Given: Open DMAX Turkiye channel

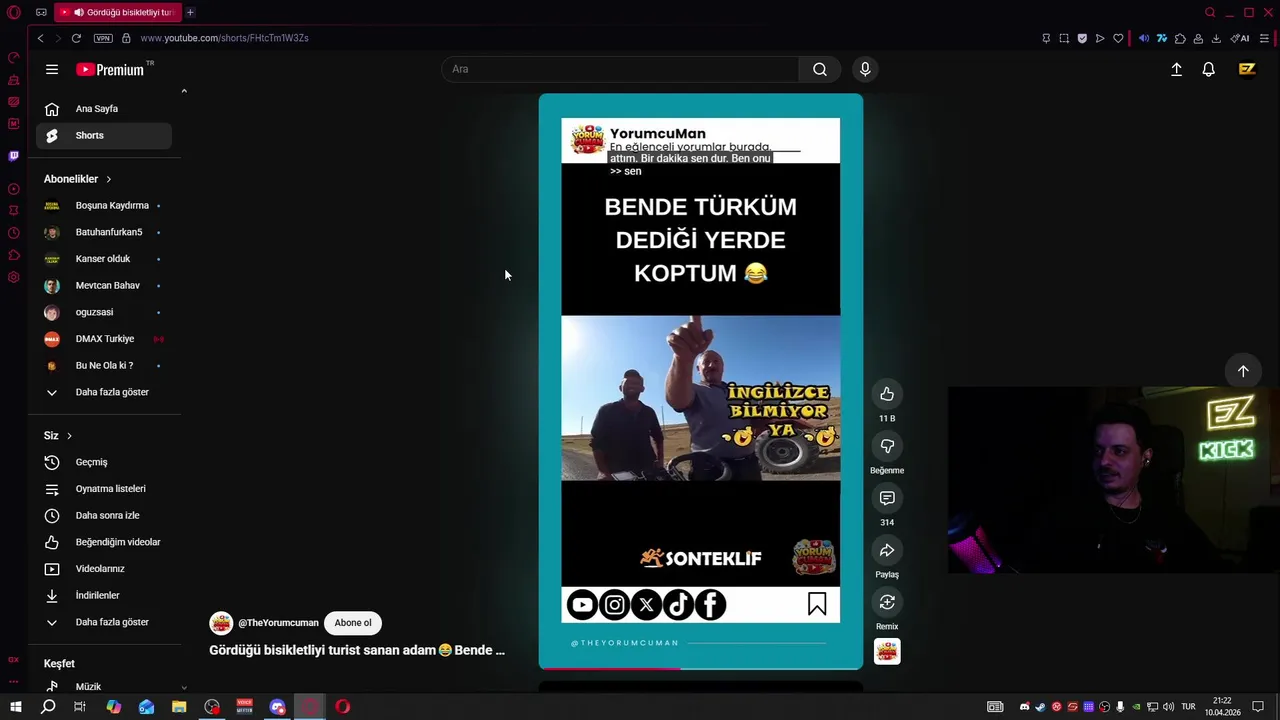Looking at the screenshot, I should point(104,339).
